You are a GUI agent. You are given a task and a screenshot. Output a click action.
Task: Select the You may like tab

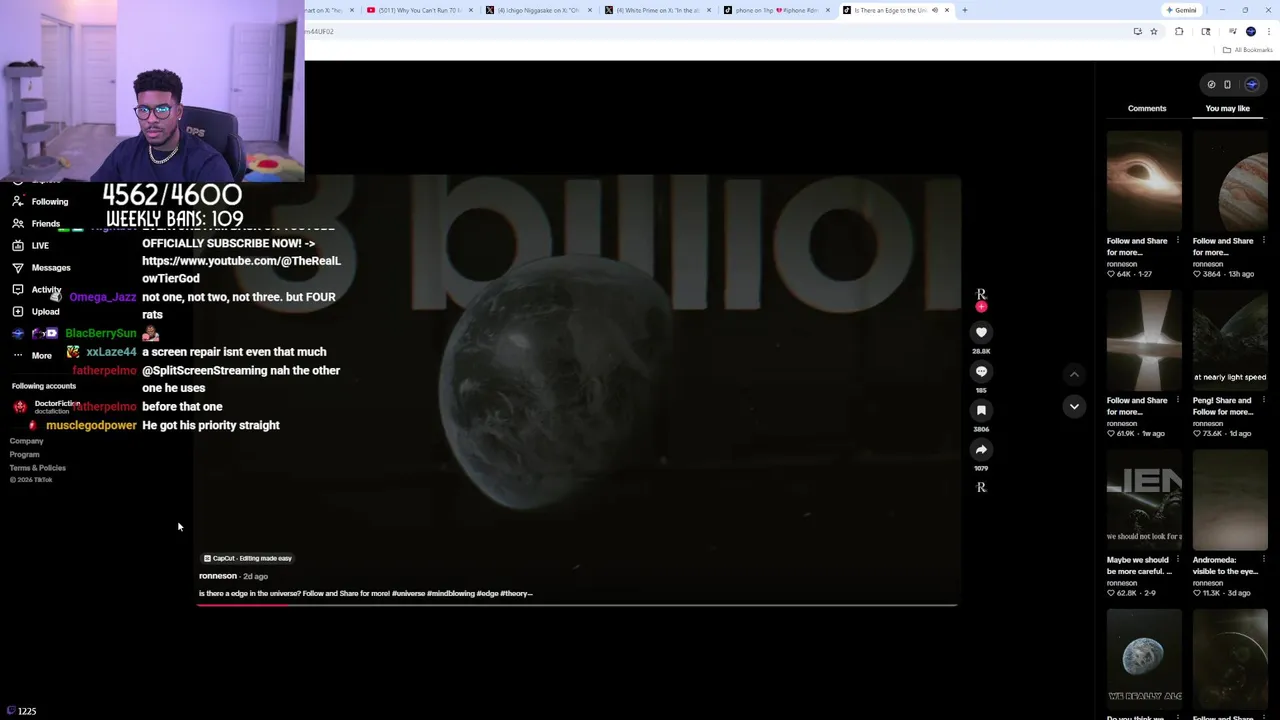(x=1228, y=108)
